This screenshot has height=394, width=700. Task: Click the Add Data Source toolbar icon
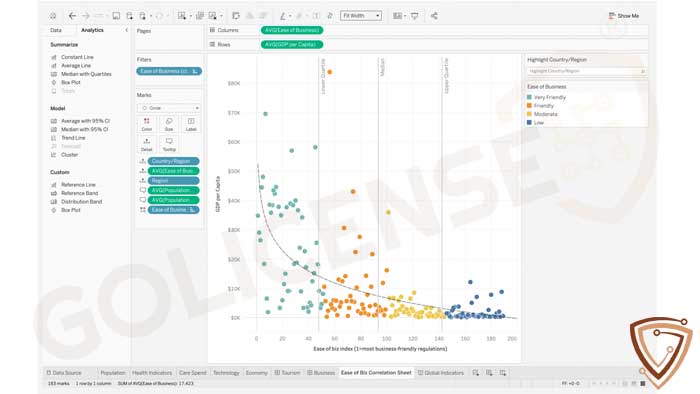pyautogui.click(x=129, y=16)
